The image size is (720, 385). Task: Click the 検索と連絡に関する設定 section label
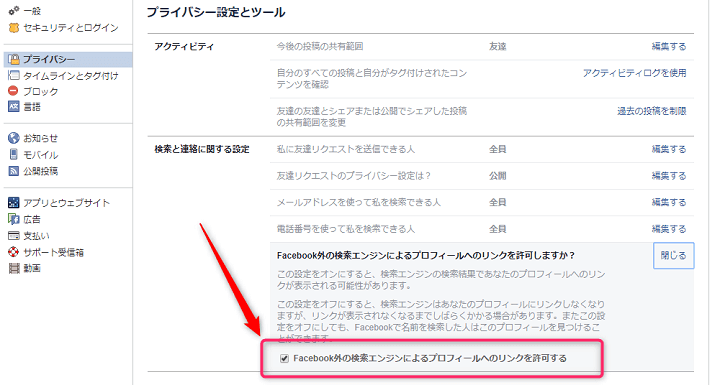[202, 149]
